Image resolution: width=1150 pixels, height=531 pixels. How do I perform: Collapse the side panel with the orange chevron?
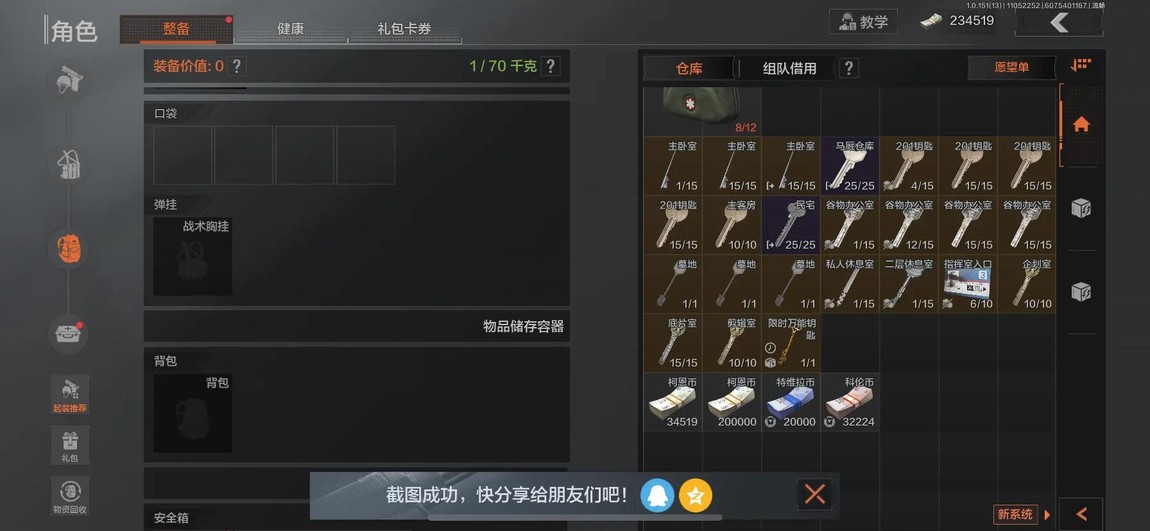click(x=1081, y=514)
